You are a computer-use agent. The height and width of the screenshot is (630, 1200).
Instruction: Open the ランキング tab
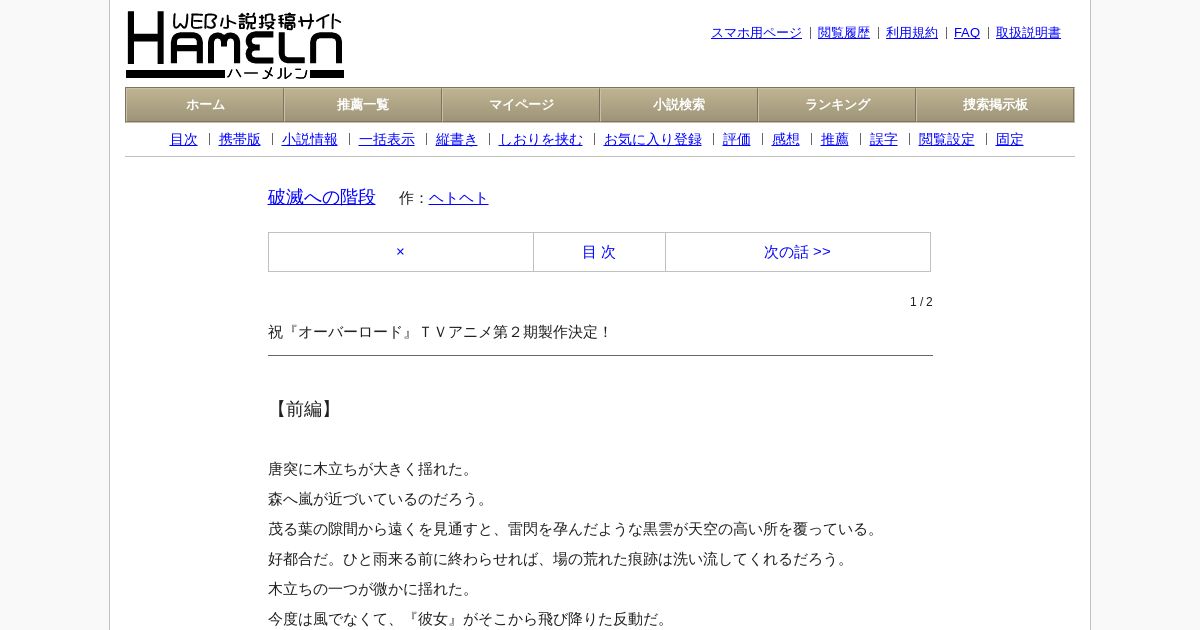[837, 105]
